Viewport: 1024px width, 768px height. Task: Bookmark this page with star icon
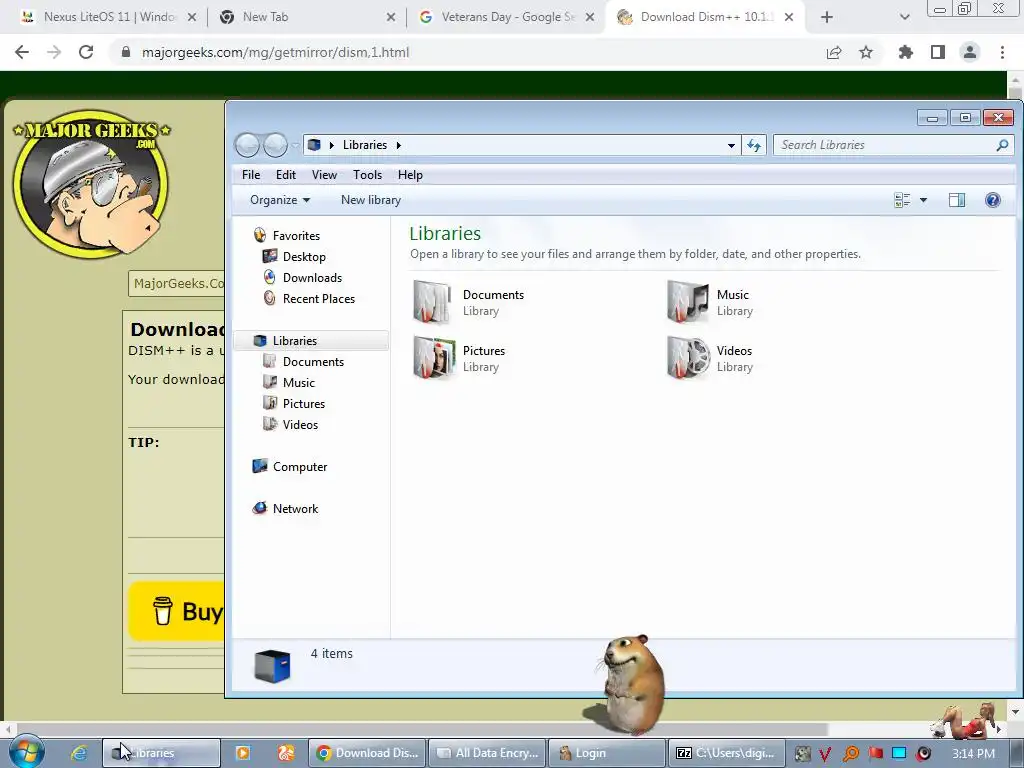866,52
